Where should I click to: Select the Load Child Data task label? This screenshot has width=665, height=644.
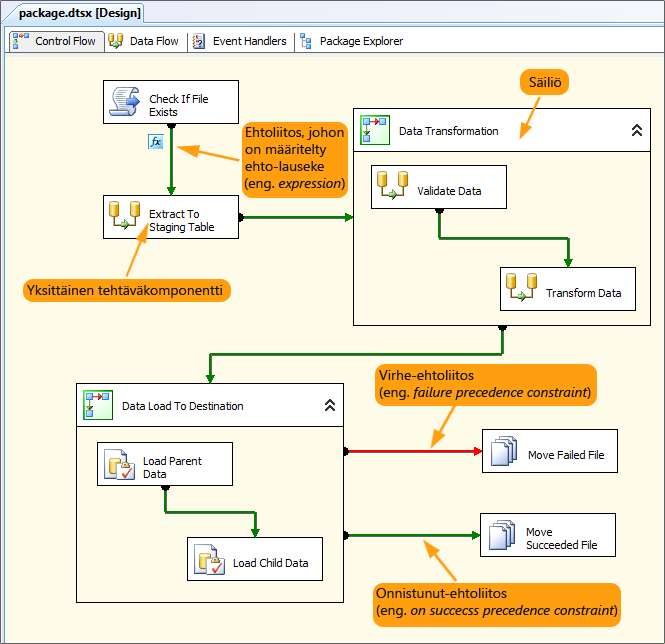[271, 563]
